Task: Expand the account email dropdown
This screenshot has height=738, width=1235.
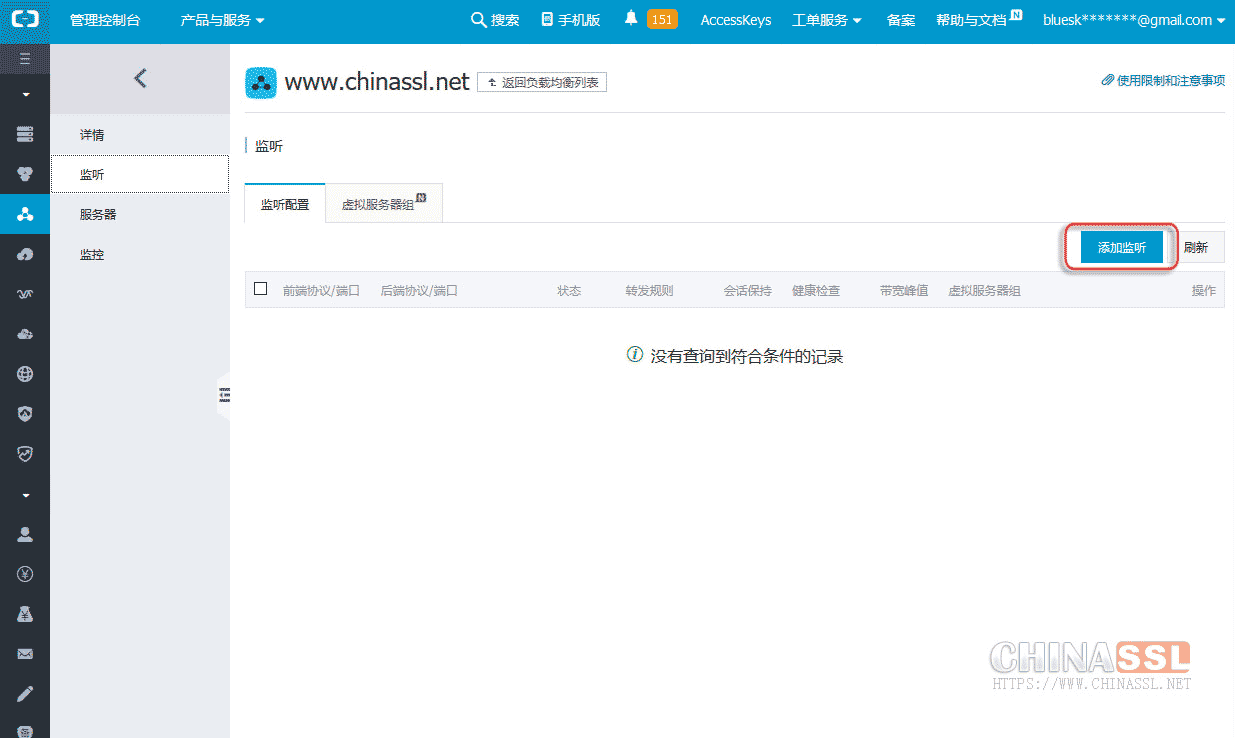Action: tap(1133, 20)
